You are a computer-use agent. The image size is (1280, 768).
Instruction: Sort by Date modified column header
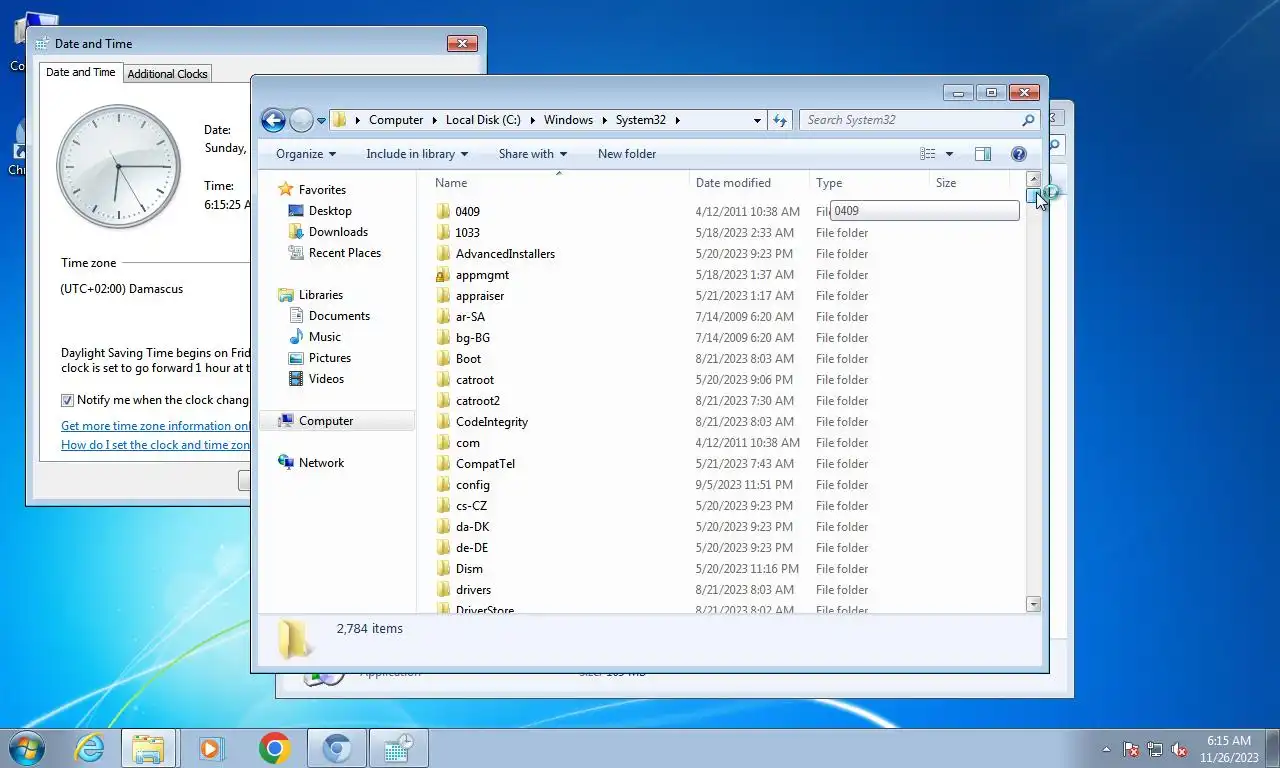coord(750,183)
